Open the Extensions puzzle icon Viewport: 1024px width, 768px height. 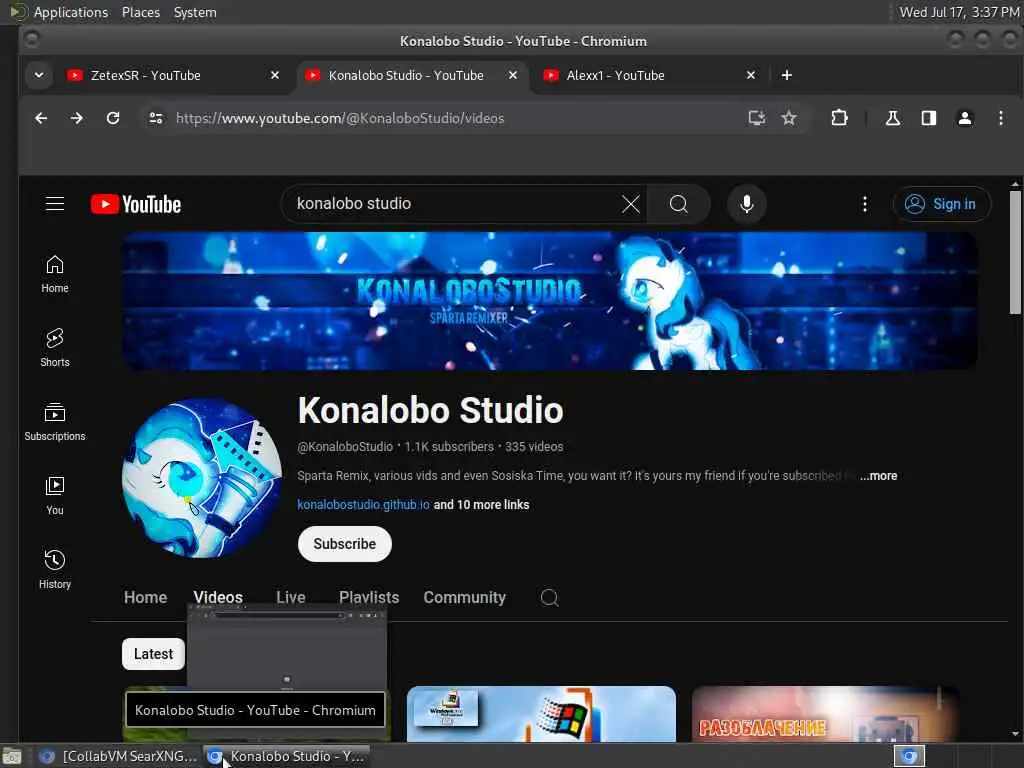pos(839,118)
